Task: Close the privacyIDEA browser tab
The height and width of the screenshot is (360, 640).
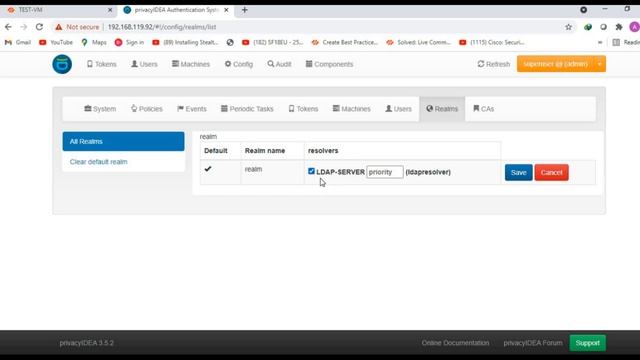Action: point(226,10)
